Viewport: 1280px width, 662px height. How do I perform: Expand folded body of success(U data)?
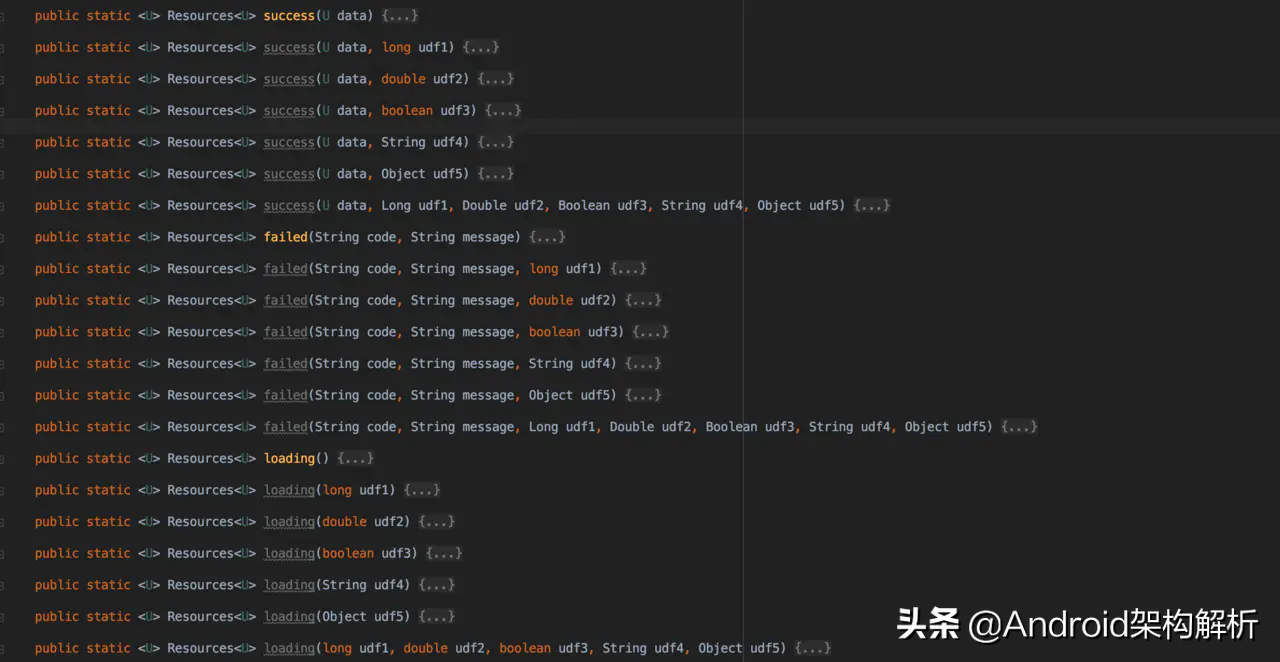click(x=400, y=16)
